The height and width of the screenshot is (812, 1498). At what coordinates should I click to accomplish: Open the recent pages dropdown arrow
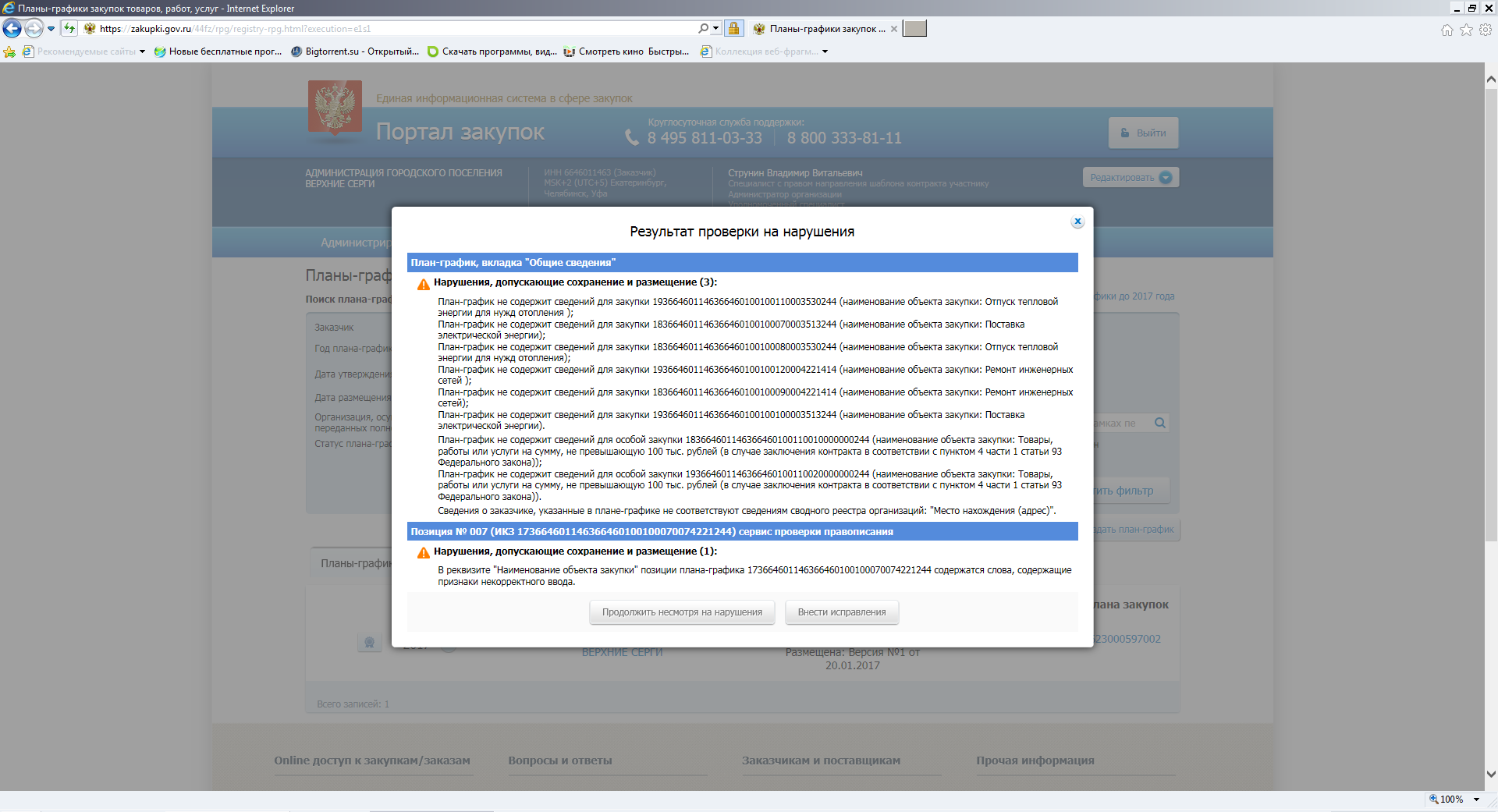[51, 29]
